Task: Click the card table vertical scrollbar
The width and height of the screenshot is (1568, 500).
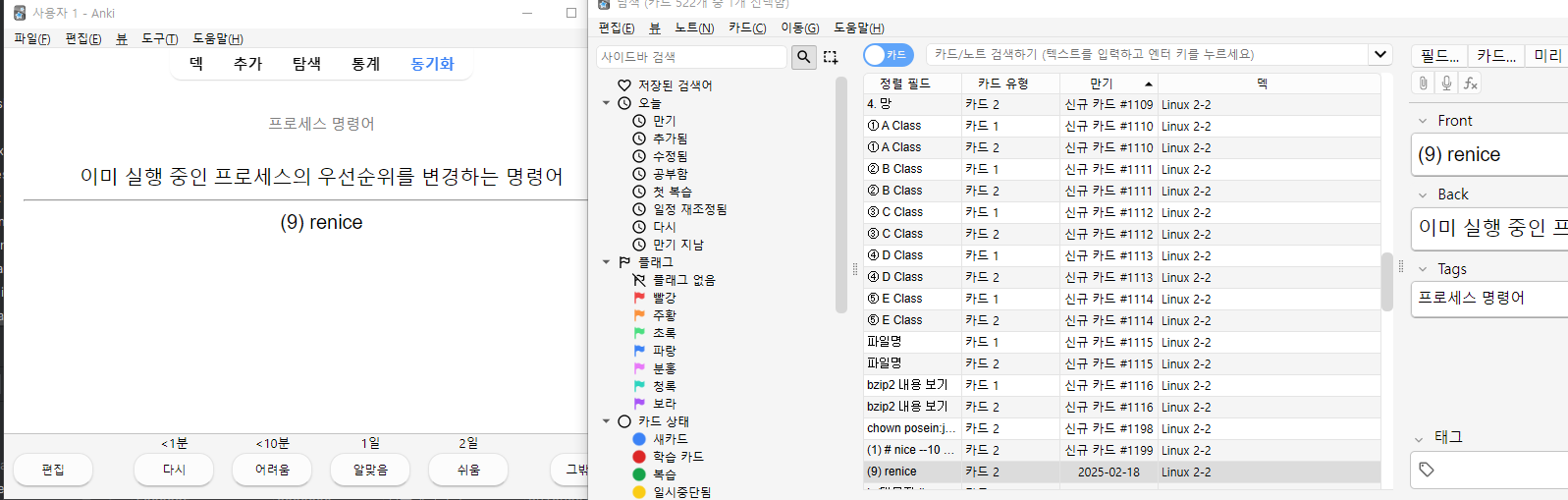Action: pyautogui.click(x=1387, y=283)
